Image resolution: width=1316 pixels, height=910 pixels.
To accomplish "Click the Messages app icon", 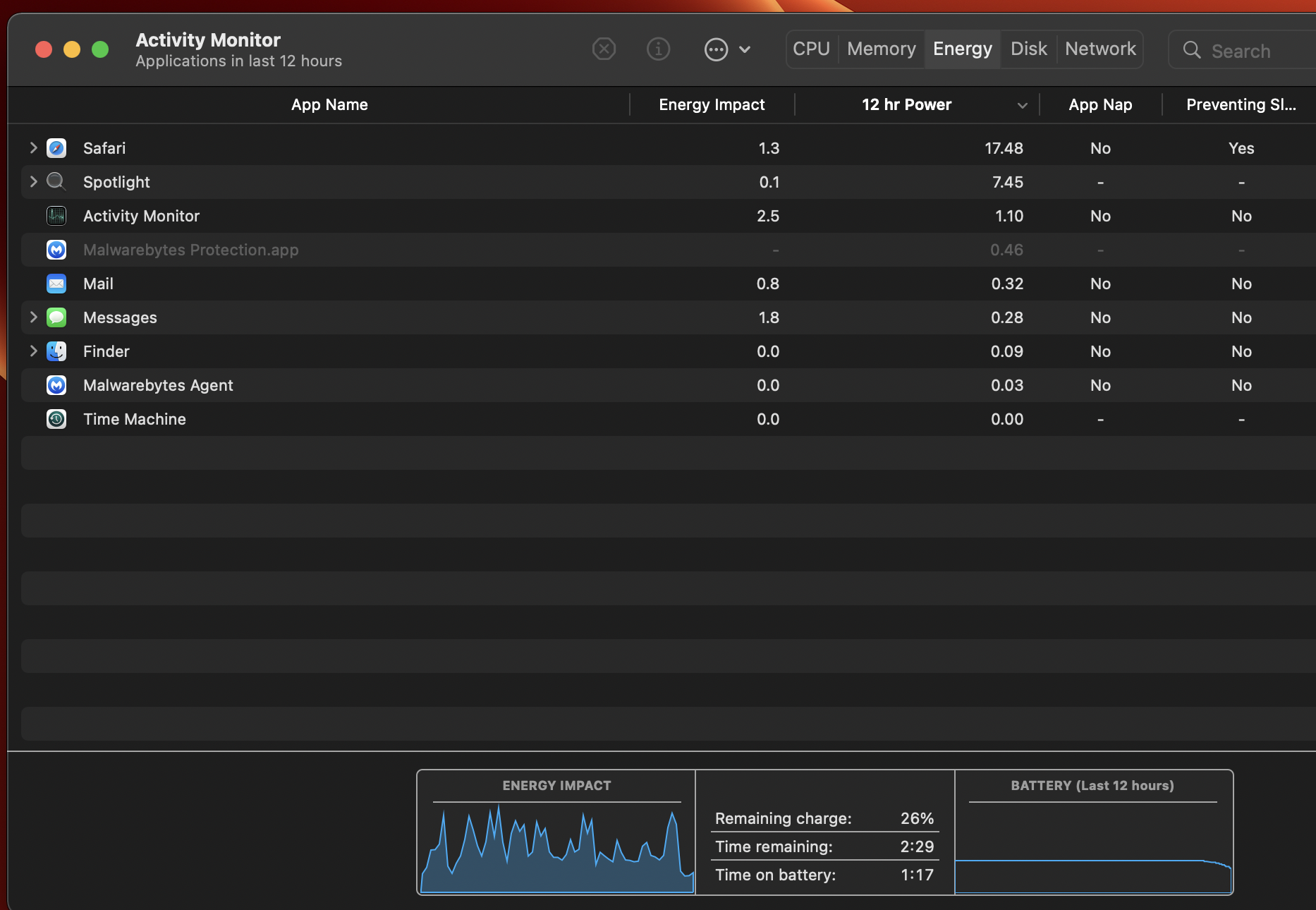I will pyautogui.click(x=56, y=317).
